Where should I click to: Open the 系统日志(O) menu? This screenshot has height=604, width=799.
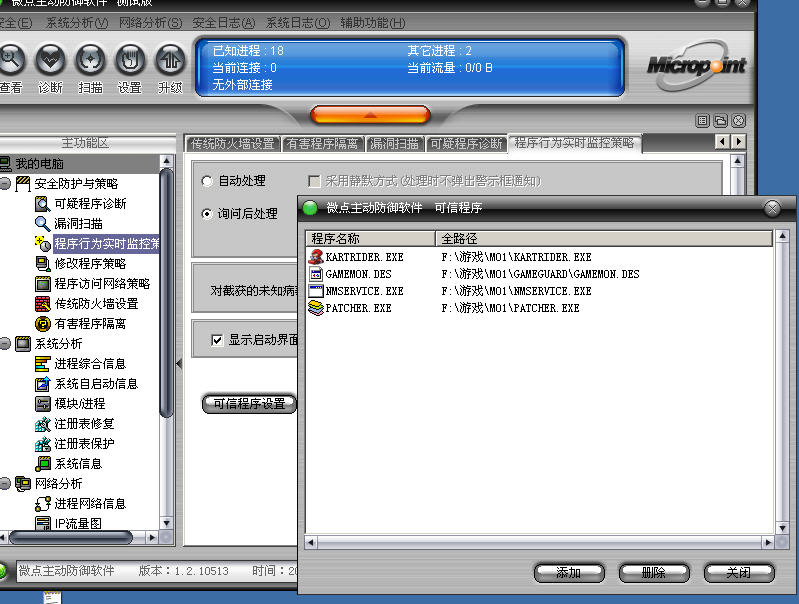pos(298,23)
